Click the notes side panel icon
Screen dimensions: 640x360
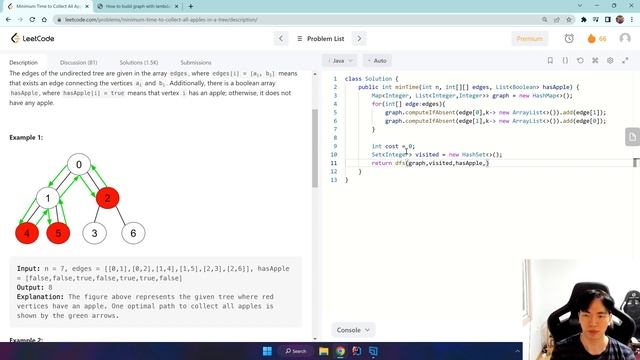coord(632,137)
